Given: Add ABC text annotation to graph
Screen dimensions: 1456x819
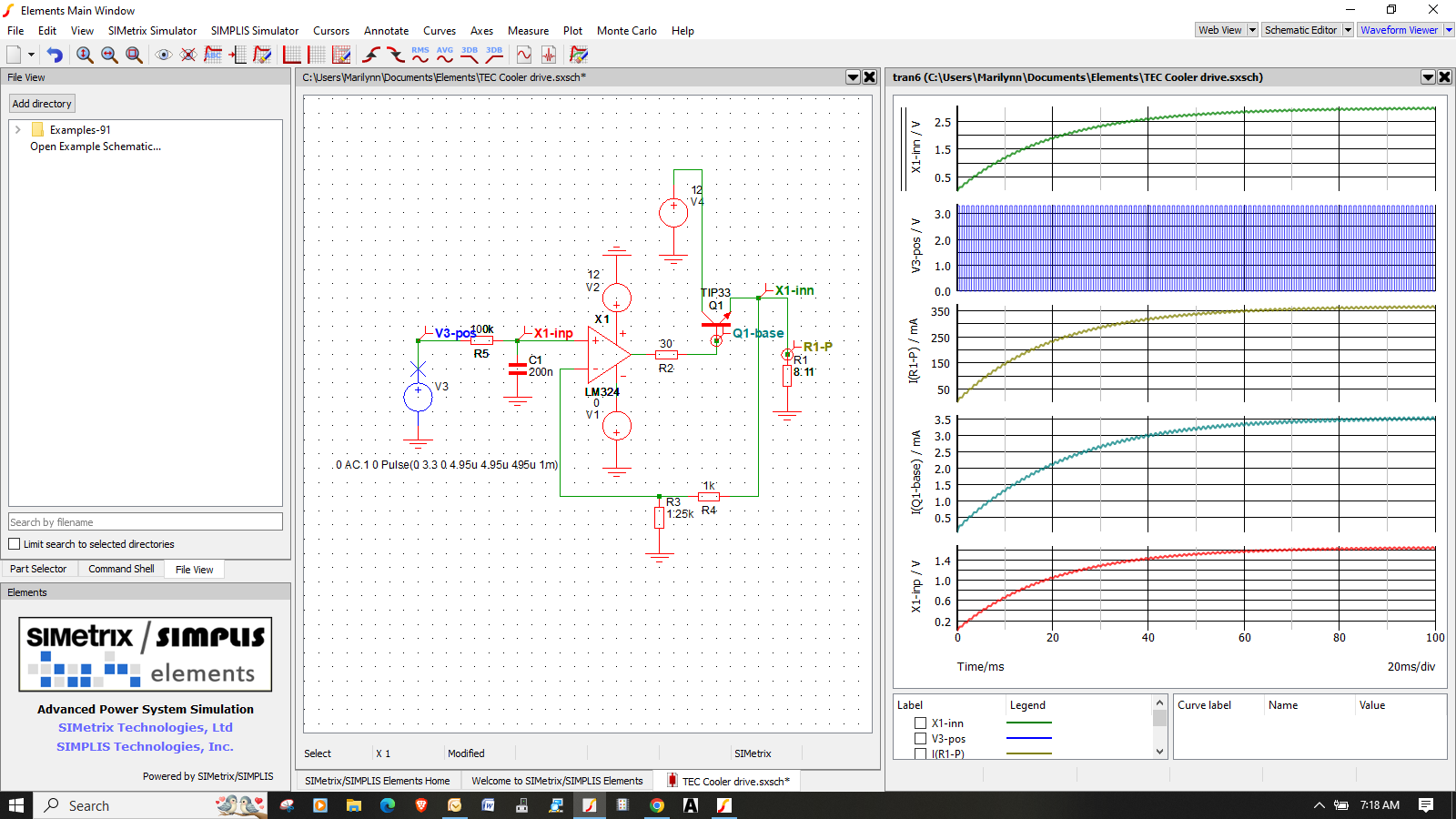Looking at the screenshot, I should pyautogui.click(x=213, y=55).
